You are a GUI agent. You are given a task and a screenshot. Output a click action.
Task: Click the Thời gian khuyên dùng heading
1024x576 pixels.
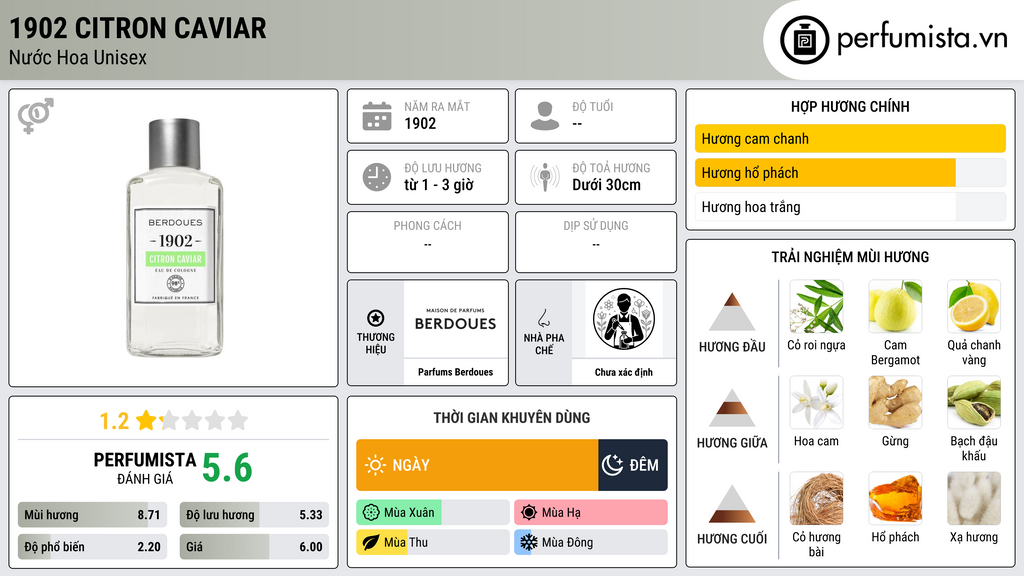(x=512, y=417)
